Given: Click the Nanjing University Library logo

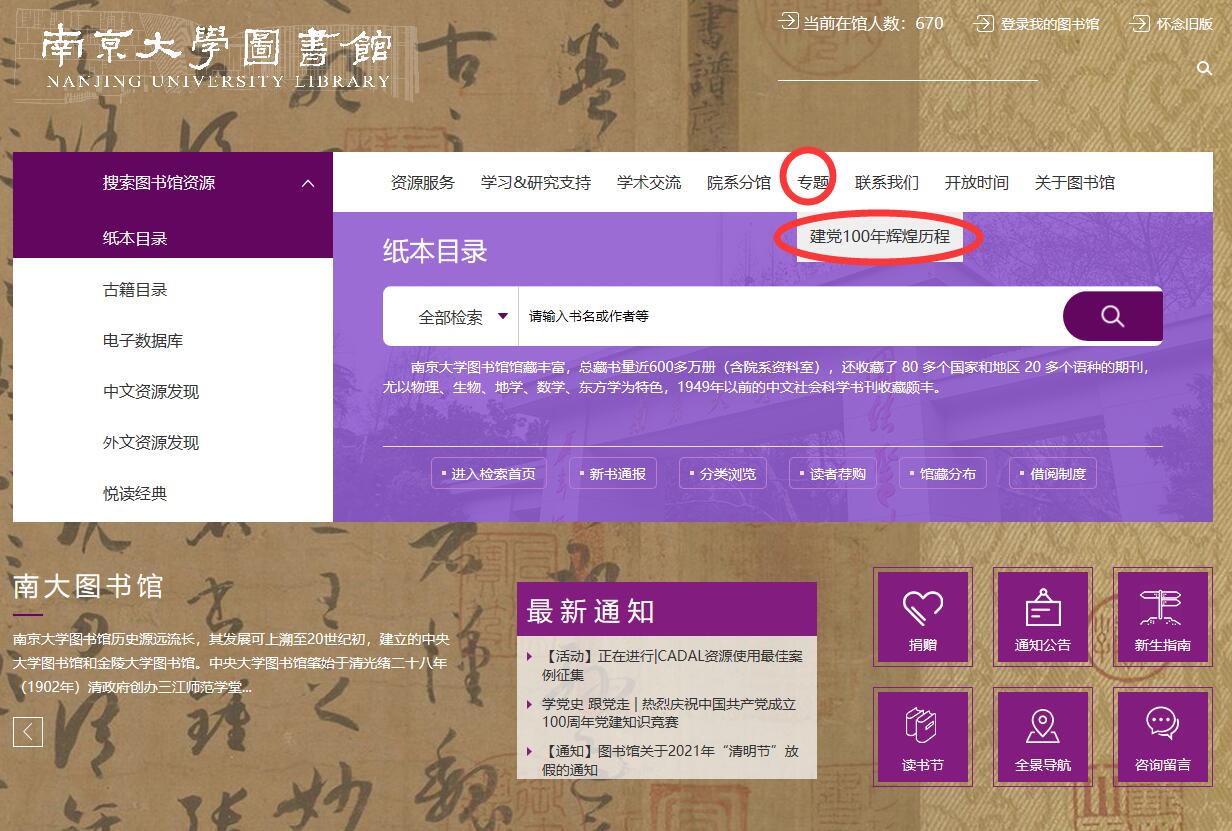Looking at the screenshot, I should click(216, 58).
